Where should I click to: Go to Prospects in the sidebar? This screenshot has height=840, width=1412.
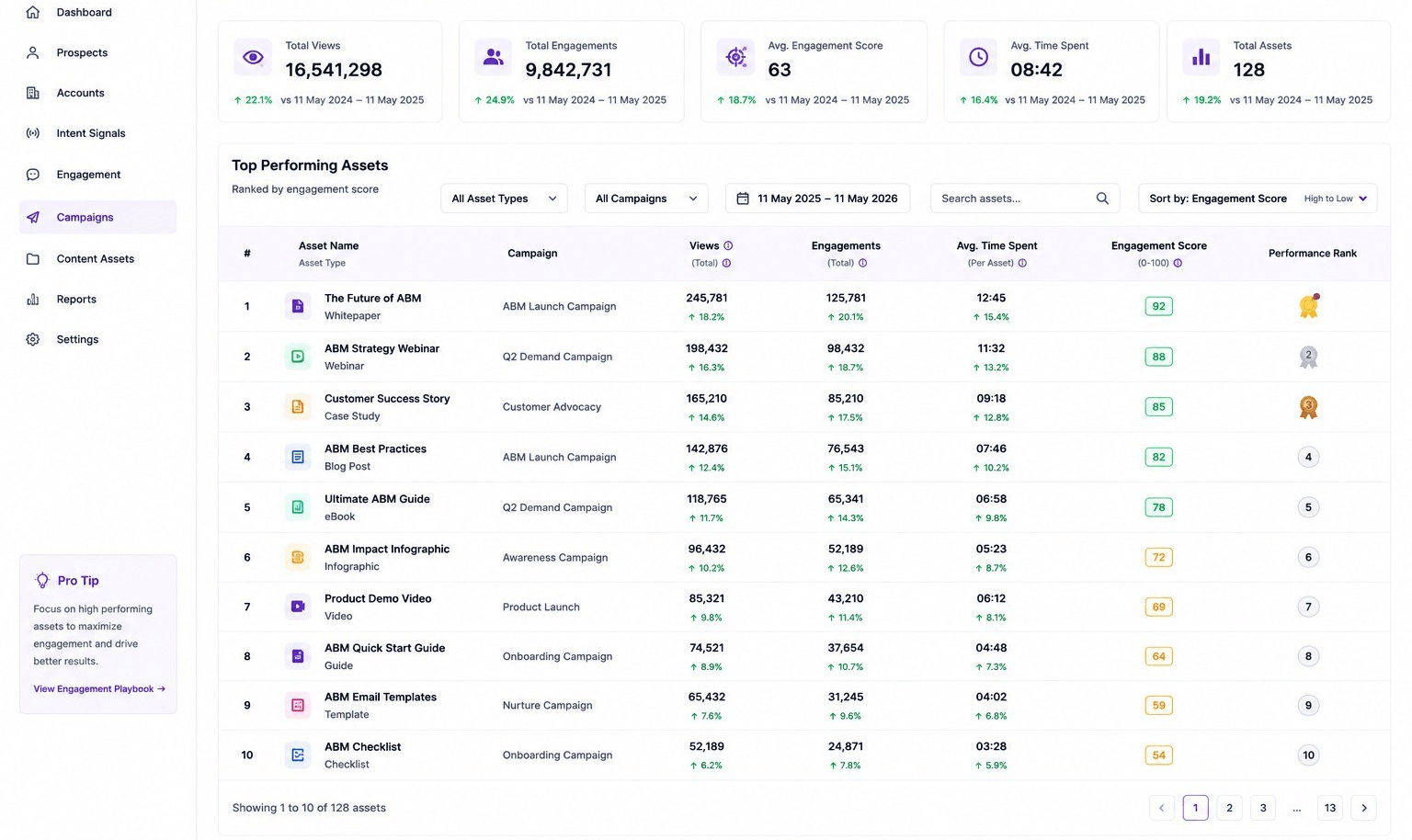(97, 52)
